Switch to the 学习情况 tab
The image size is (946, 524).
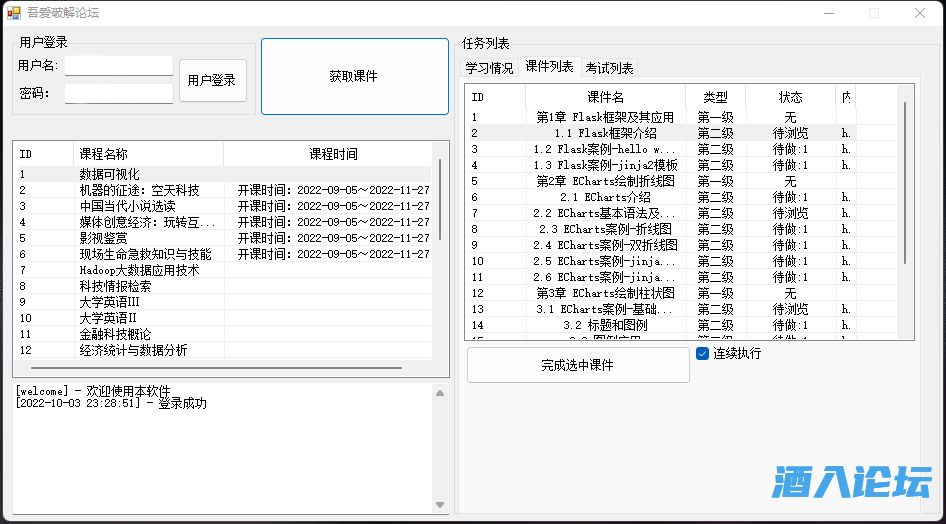[489, 69]
